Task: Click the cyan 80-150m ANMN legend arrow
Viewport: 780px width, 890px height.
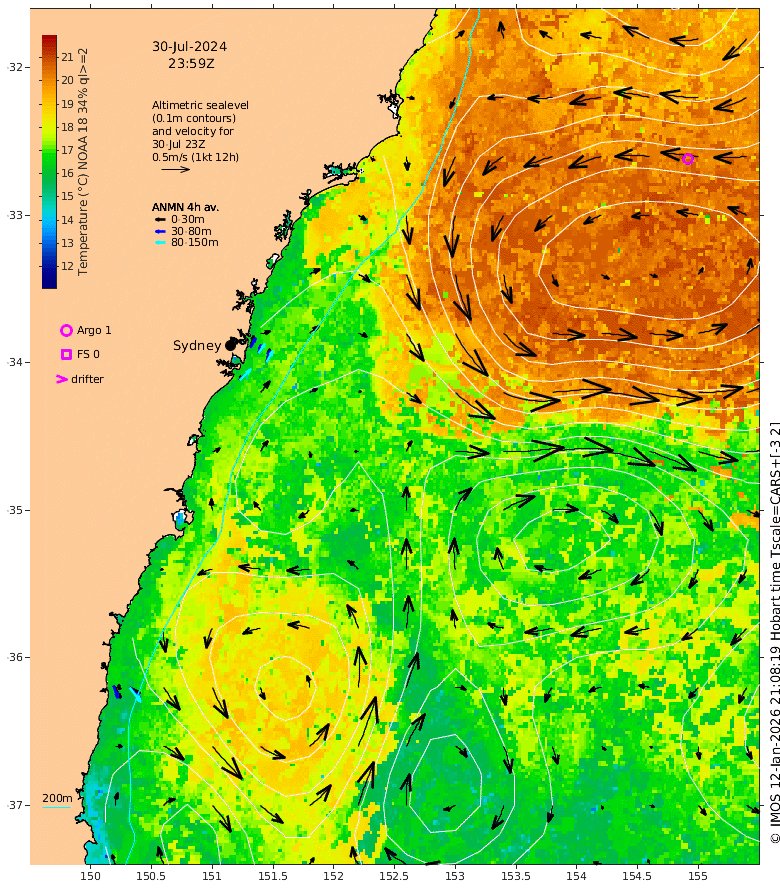Action: point(160,242)
